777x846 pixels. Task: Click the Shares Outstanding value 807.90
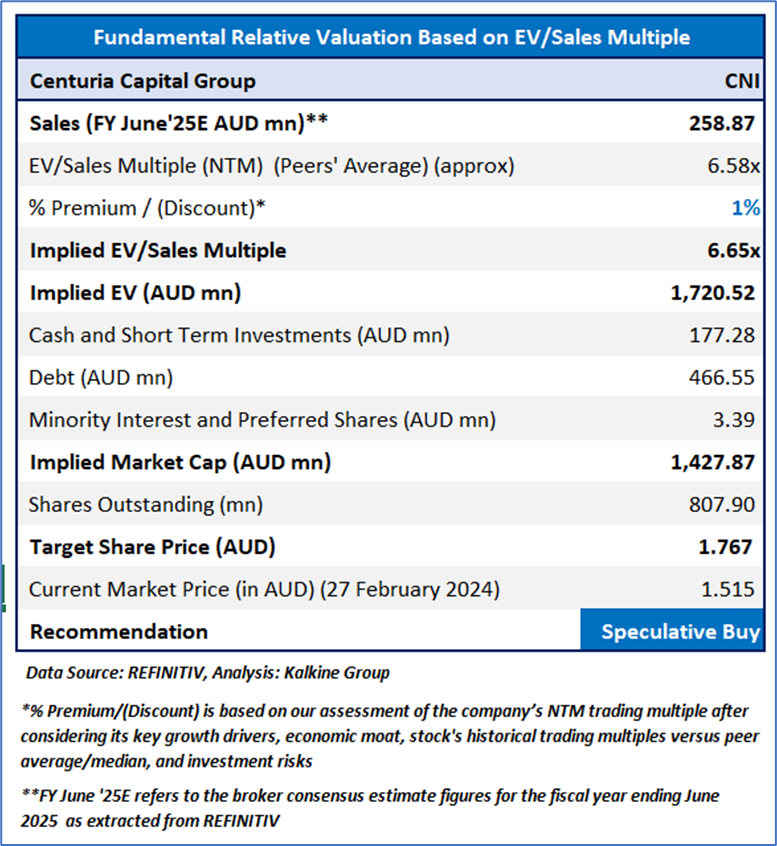[x=724, y=505]
